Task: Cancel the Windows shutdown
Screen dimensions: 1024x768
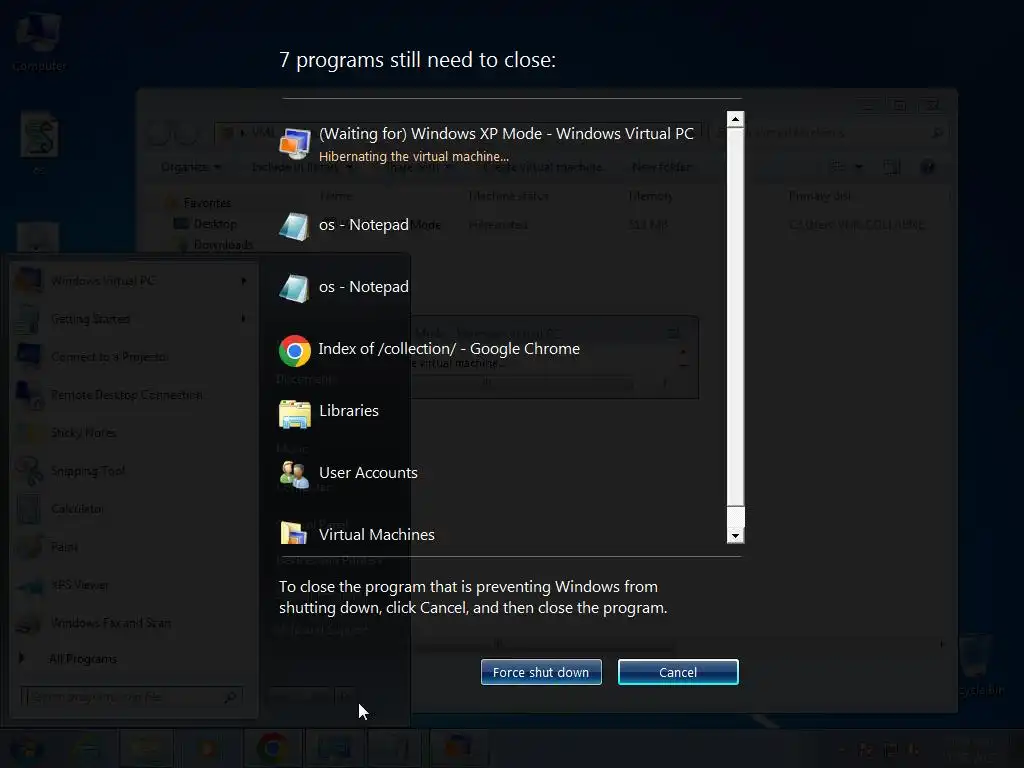Action: click(678, 672)
